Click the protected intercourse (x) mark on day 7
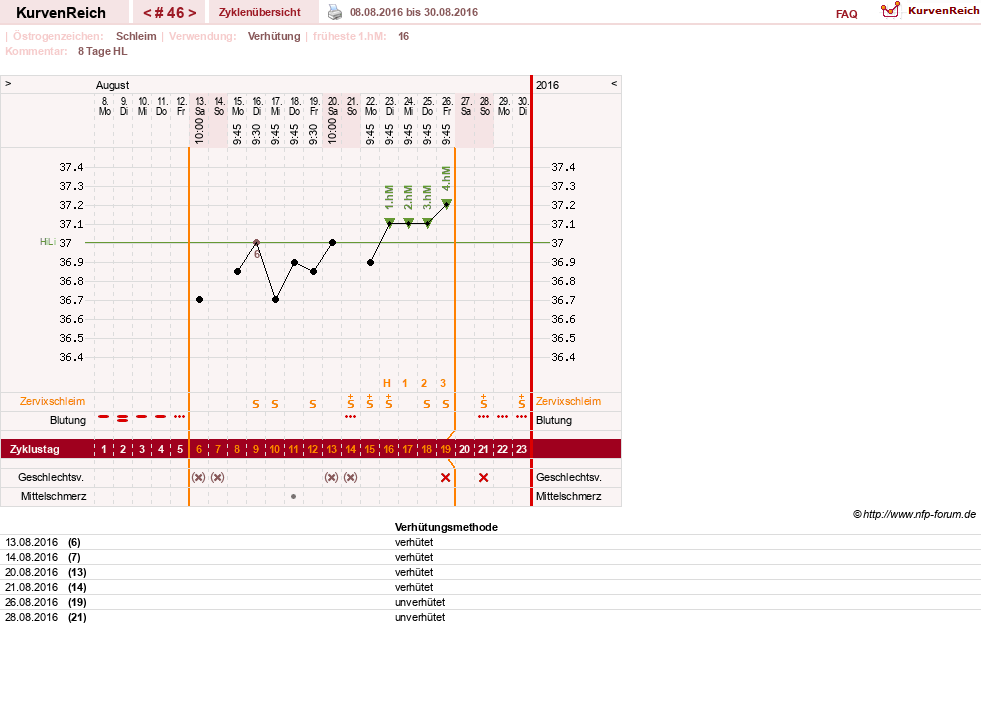 coord(217,478)
